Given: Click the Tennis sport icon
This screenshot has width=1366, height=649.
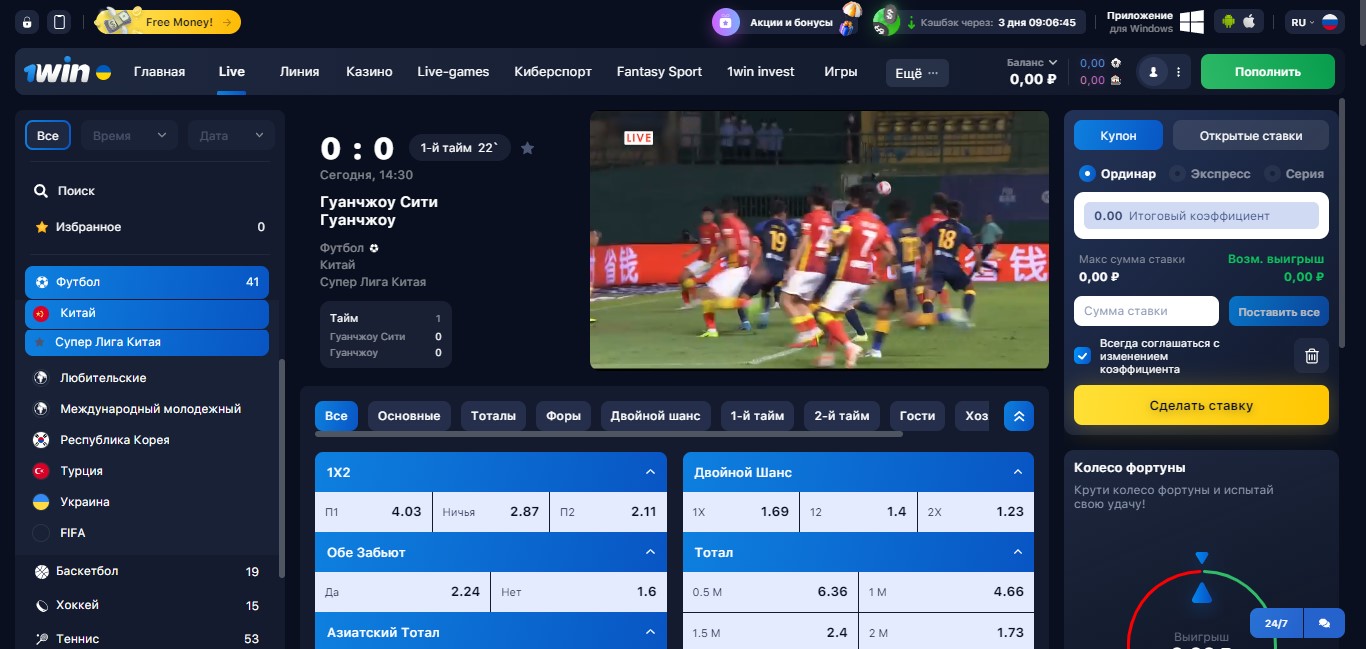Looking at the screenshot, I should point(41,639).
